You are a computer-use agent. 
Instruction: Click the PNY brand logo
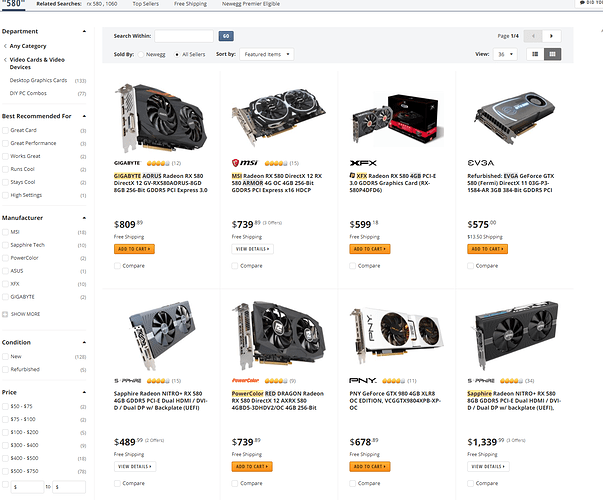click(x=363, y=381)
